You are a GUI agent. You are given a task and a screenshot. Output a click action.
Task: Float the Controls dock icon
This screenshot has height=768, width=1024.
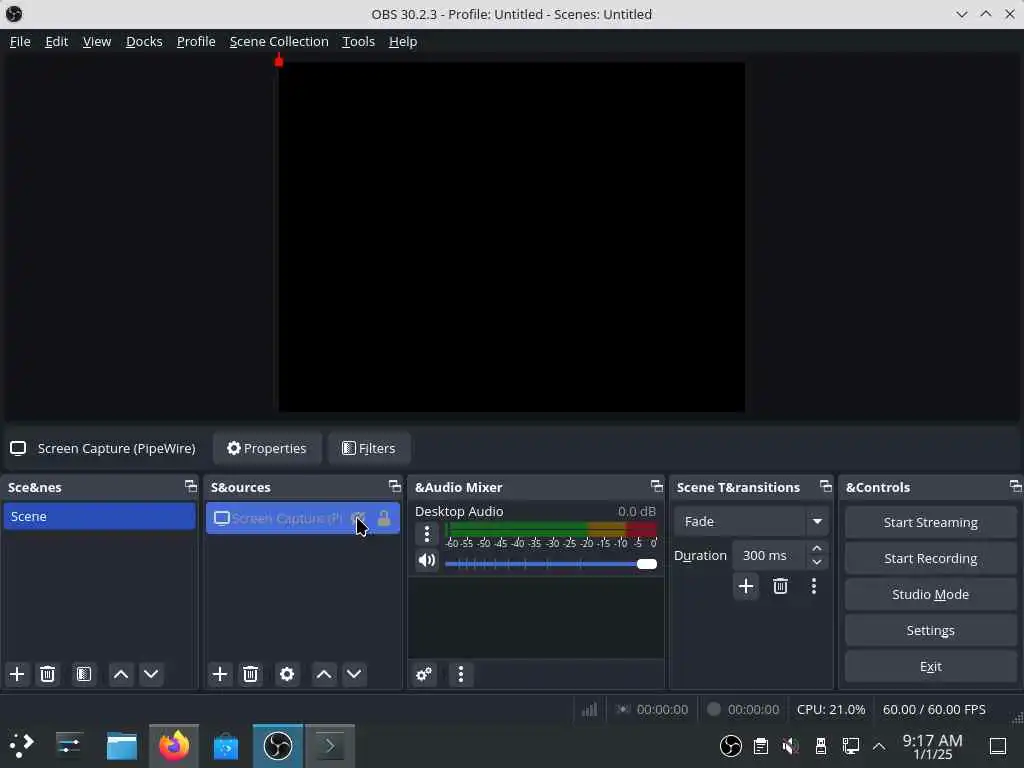pos(1015,486)
